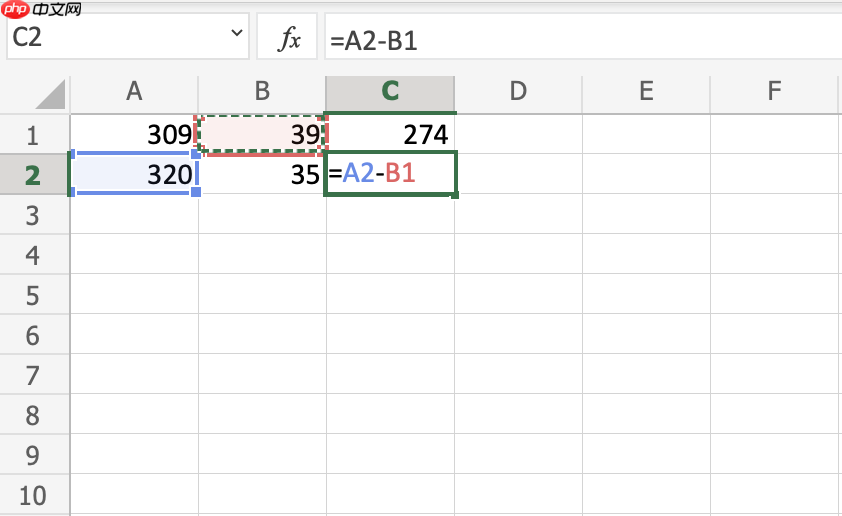Click the fill handle of cell C2
The image size is (842, 516).
click(455, 195)
